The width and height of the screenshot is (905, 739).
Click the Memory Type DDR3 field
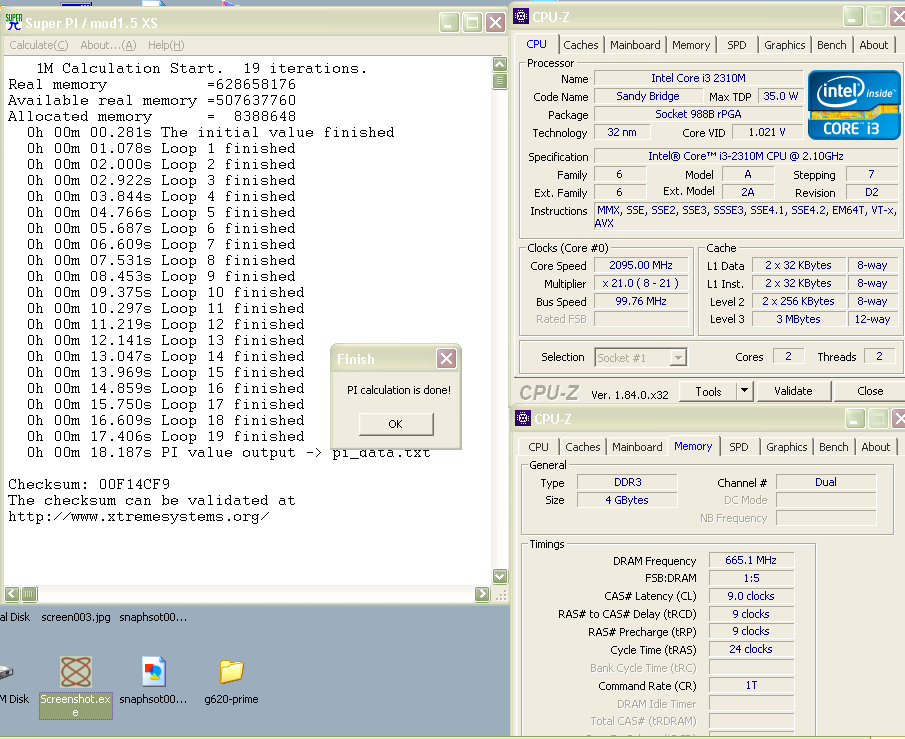pyautogui.click(x=627, y=482)
